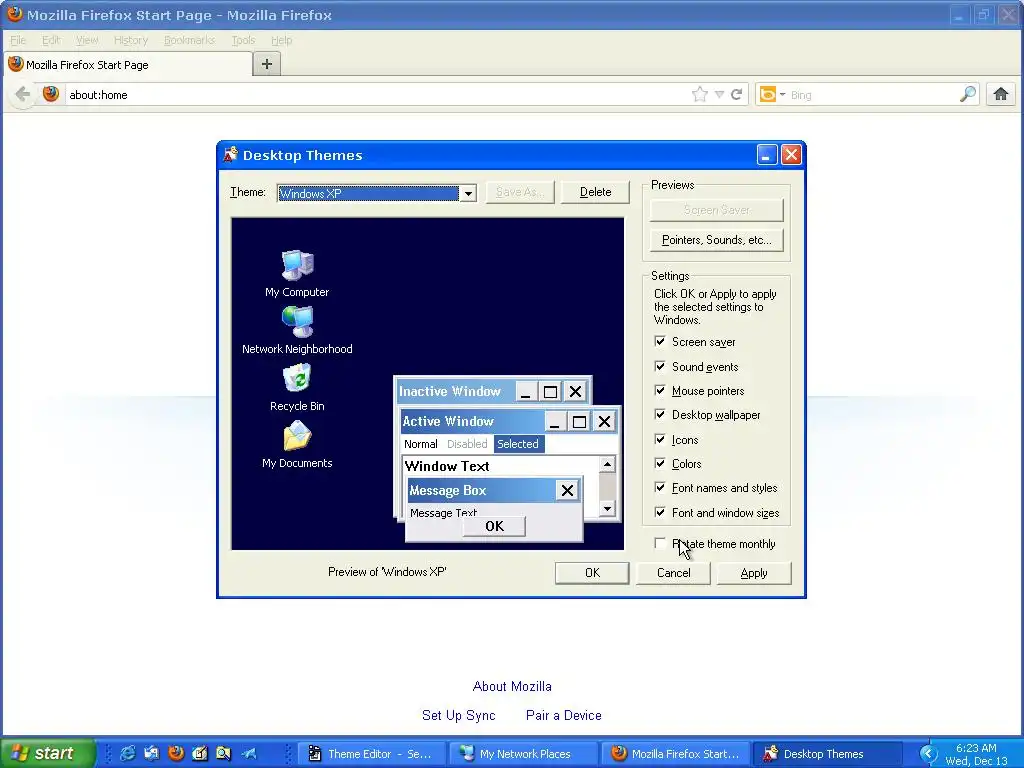Click the minimize icon on preview Inactive Window
This screenshot has width=1024, height=768.
[x=526, y=392]
